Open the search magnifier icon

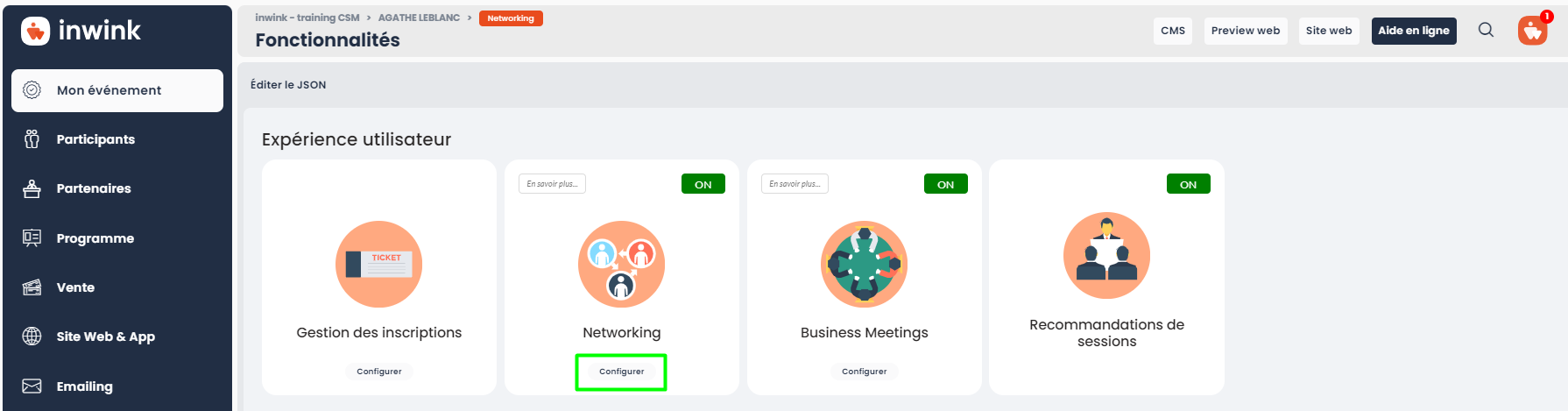1486,30
